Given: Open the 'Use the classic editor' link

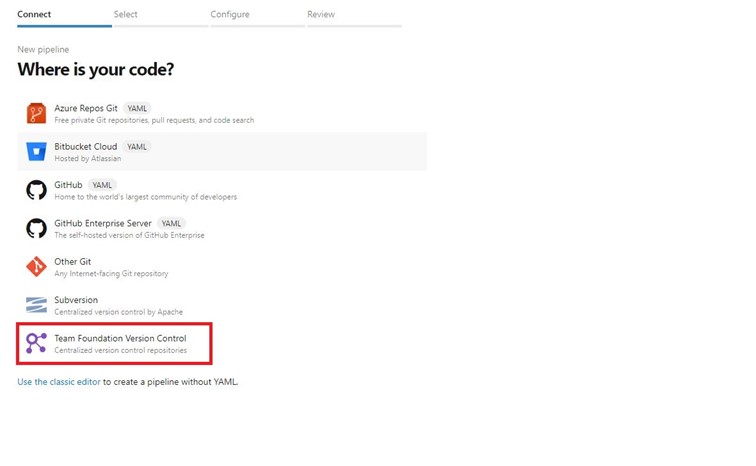Looking at the screenshot, I should point(59,382).
